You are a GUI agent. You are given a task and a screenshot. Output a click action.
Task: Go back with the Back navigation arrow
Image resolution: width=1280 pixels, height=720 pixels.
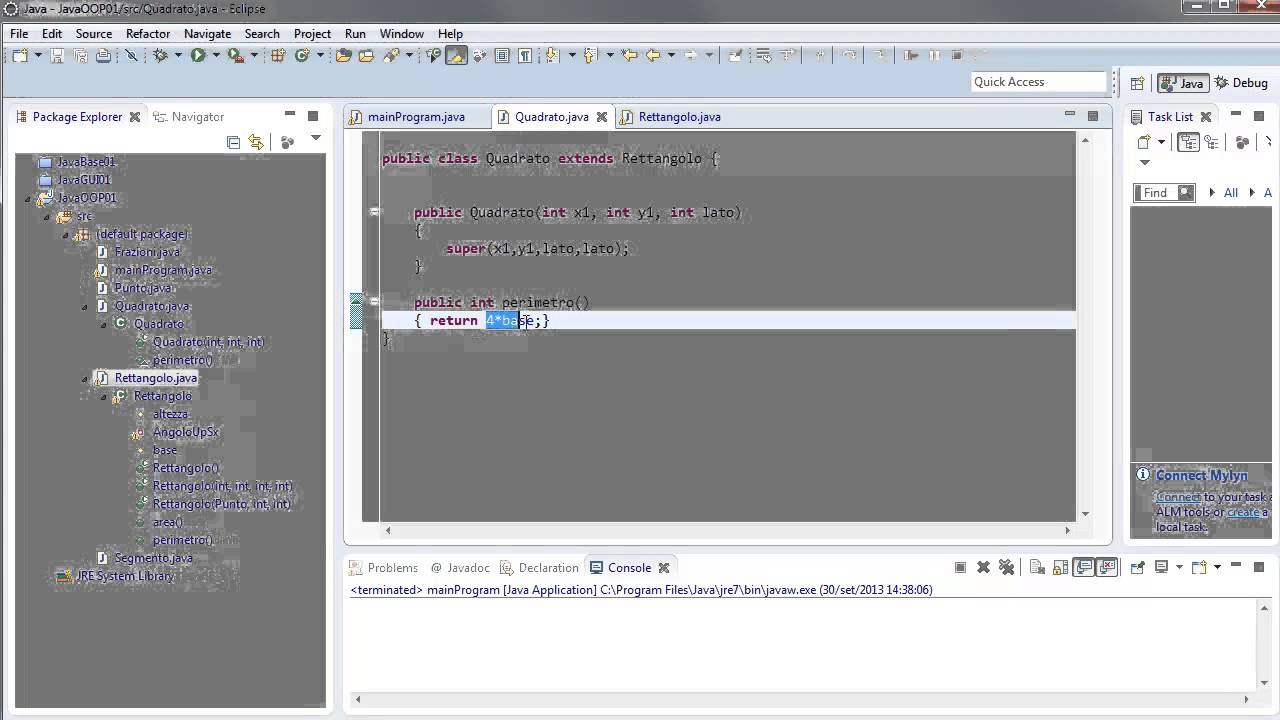(x=654, y=56)
